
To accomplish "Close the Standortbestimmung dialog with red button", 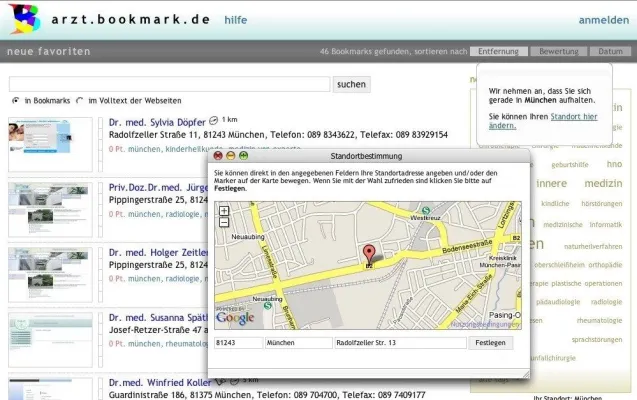I will click(218, 156).
